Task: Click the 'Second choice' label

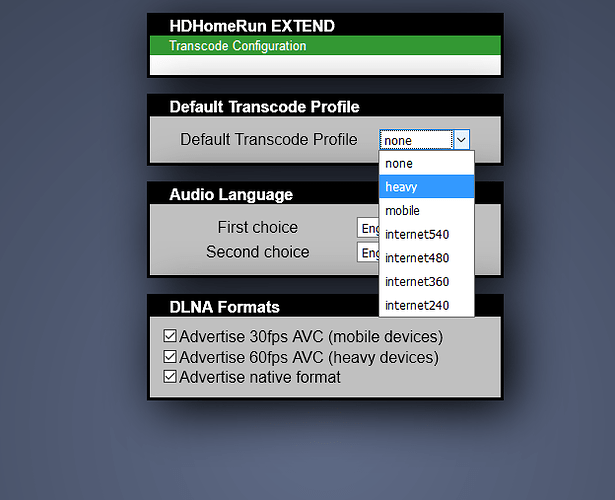Action: click(258, 252)
